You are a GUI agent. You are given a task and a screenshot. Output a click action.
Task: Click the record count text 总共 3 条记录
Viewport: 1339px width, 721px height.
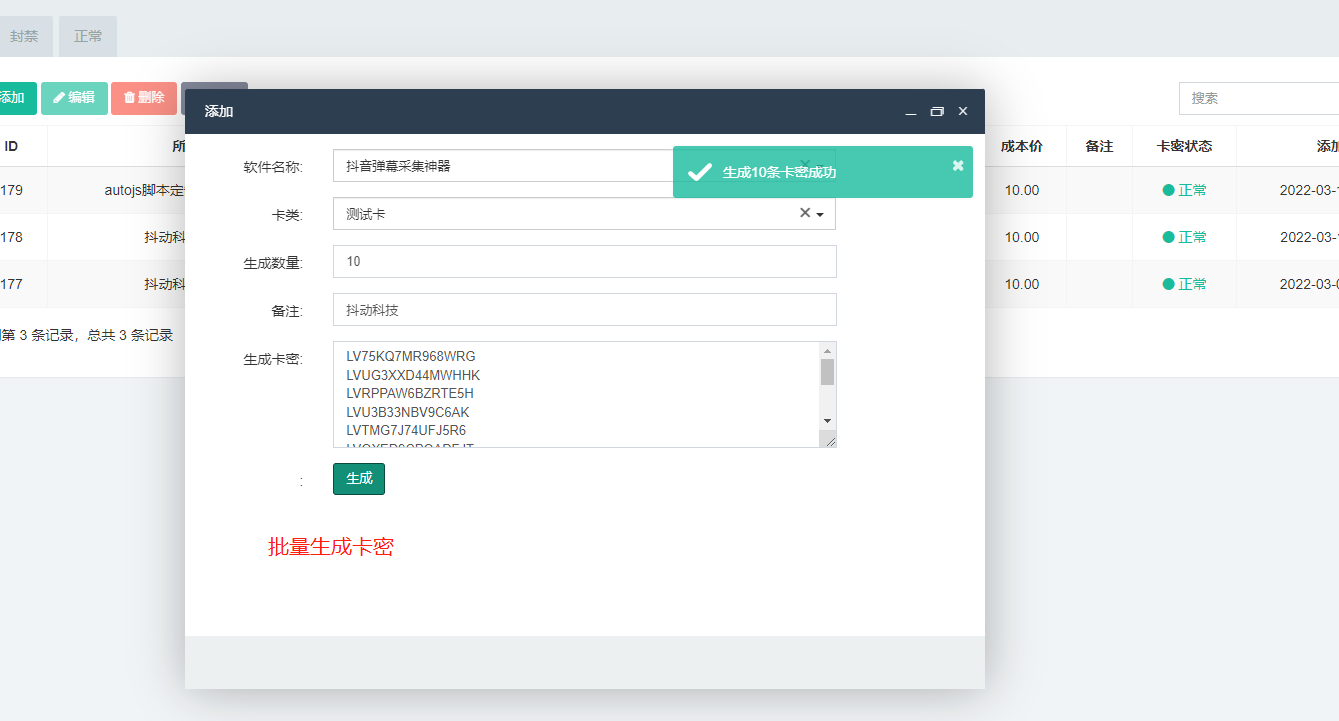tap(130, 336)
